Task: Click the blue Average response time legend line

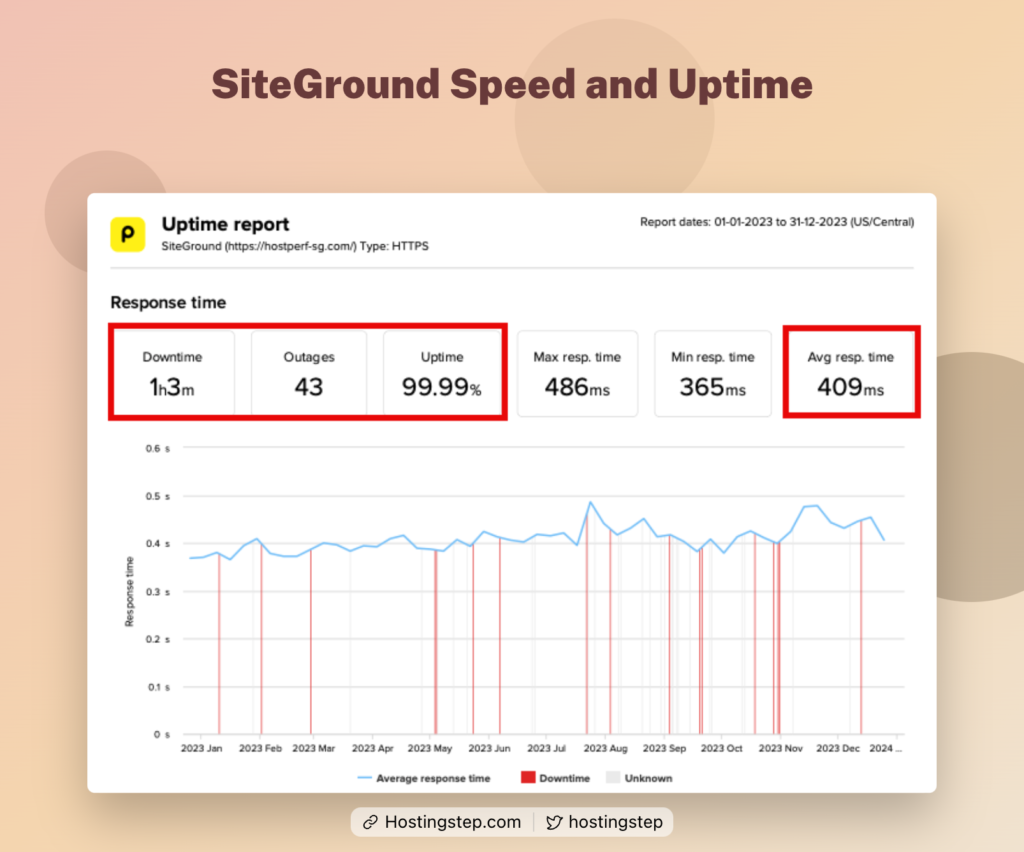Action: coord(364,778)
